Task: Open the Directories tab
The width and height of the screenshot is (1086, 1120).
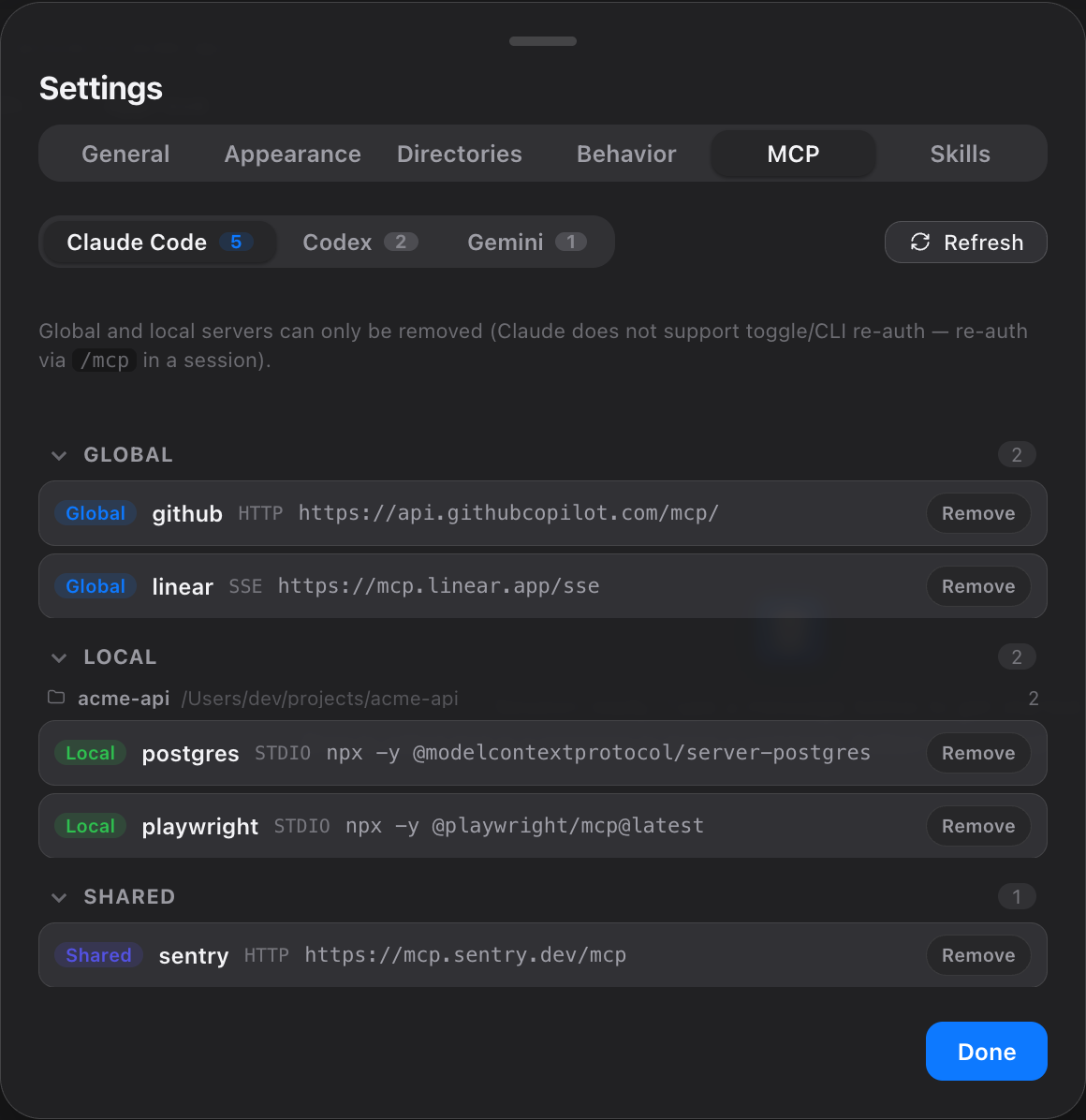Action: [459, 154]
